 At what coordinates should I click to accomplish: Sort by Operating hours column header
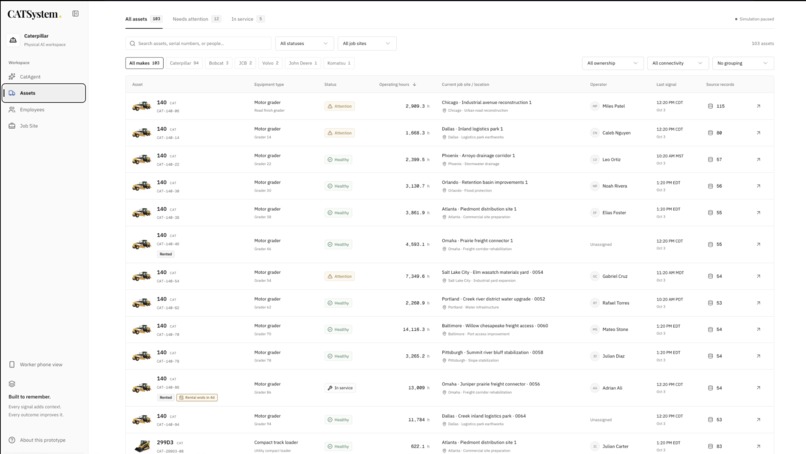[397, 84]
